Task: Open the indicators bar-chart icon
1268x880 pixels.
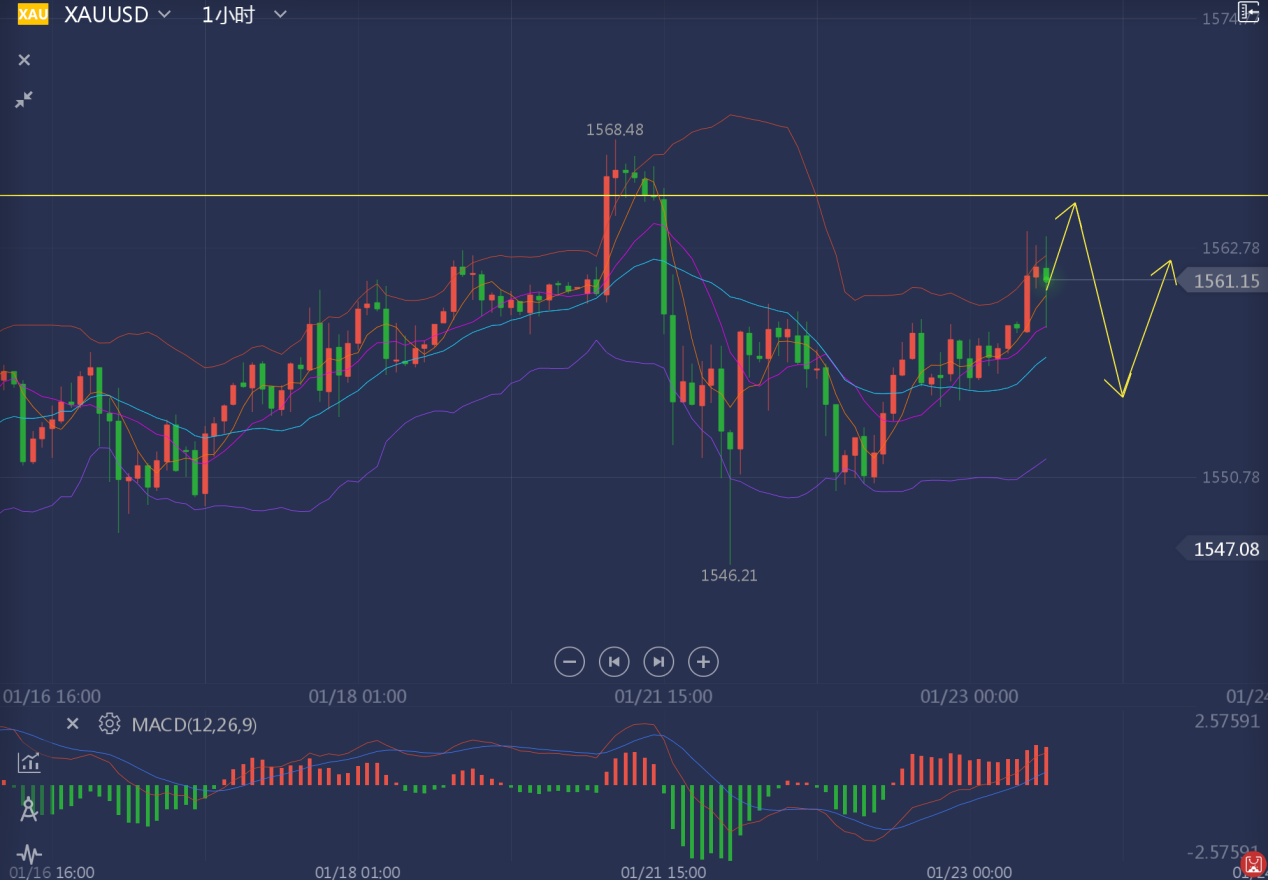Action: 29,762
